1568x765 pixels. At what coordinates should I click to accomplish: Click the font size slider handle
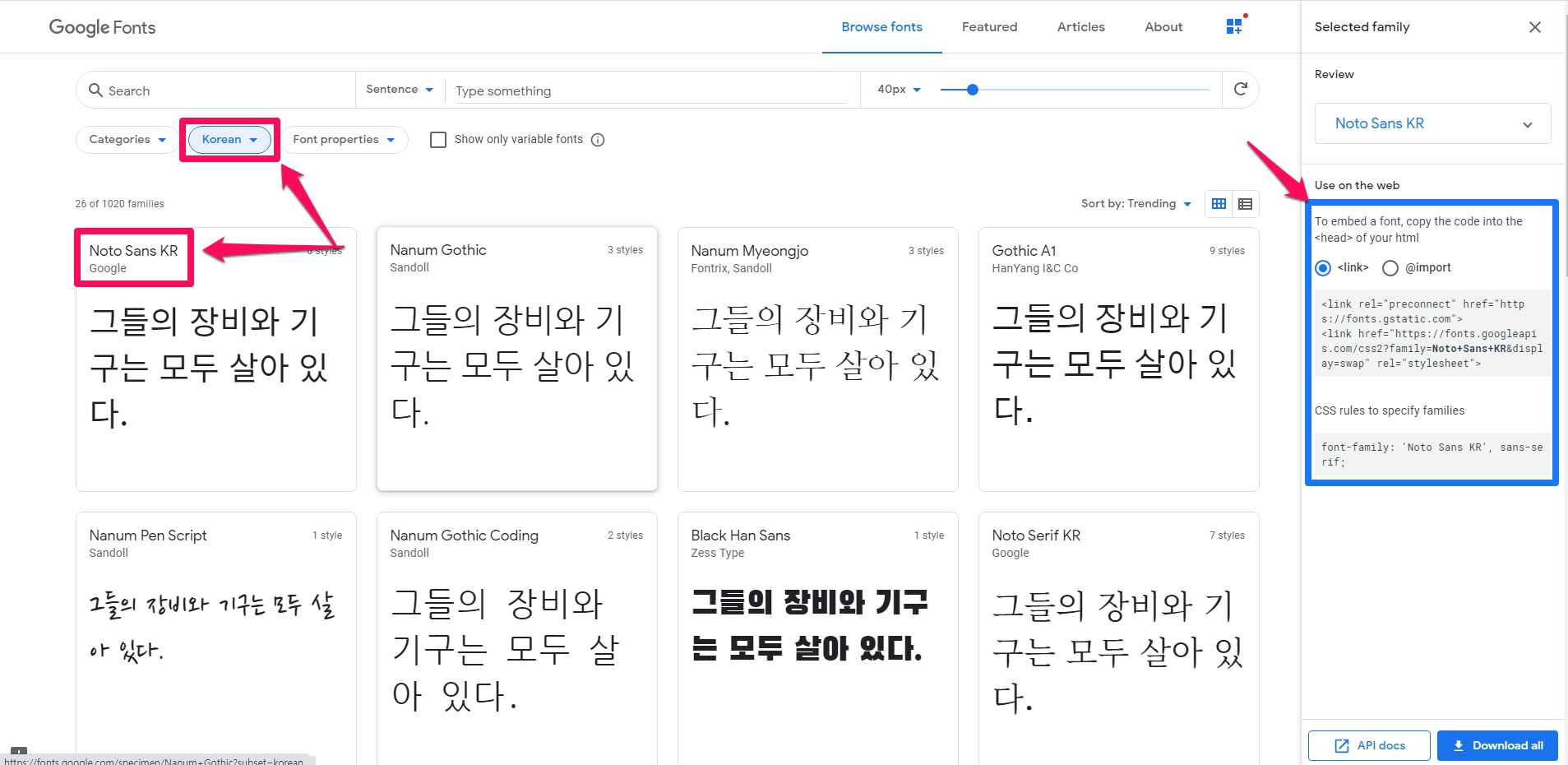[x=973, y=90]
